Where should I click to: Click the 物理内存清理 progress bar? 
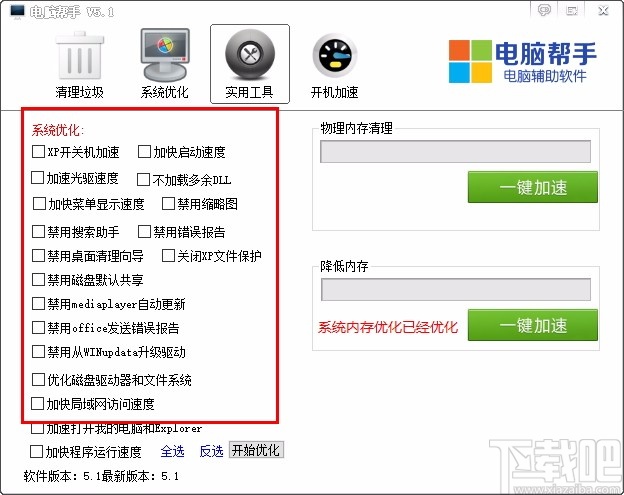[x=456, y=152]
